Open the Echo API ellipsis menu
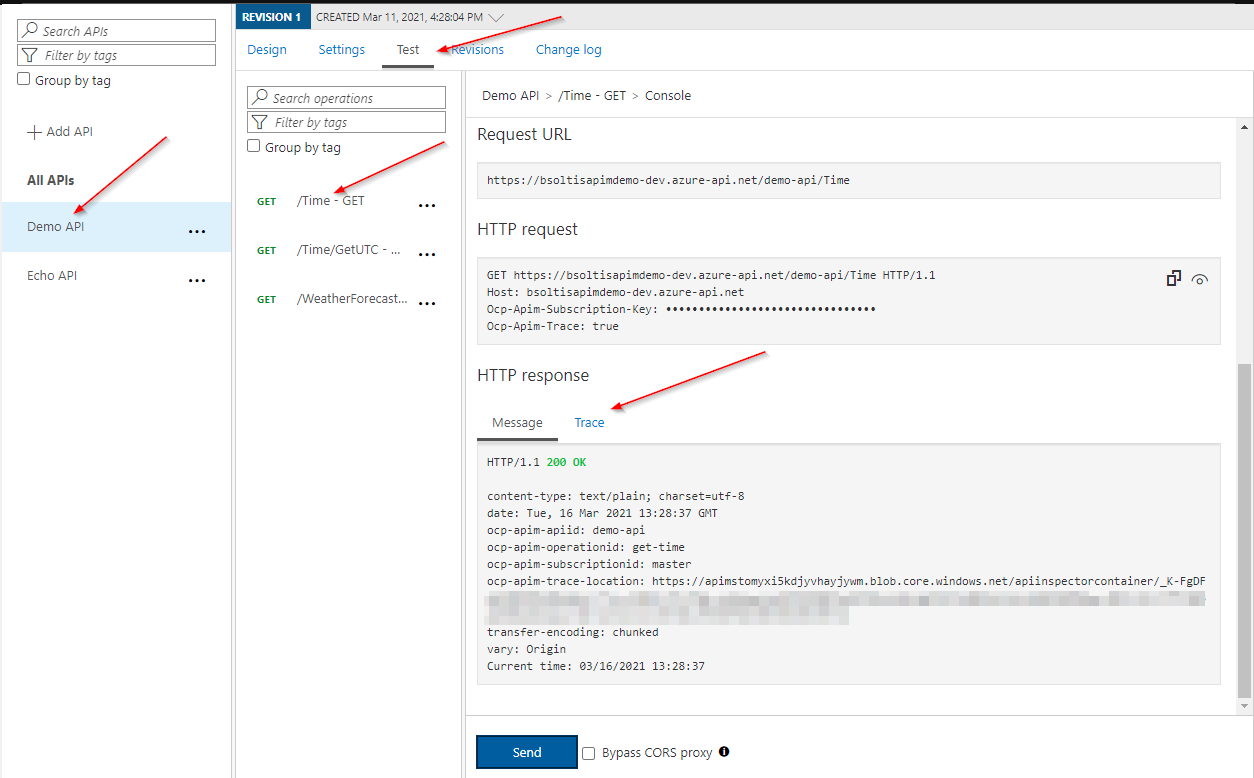This screenshot has width=1254, height=778. [x=197, y=280]
